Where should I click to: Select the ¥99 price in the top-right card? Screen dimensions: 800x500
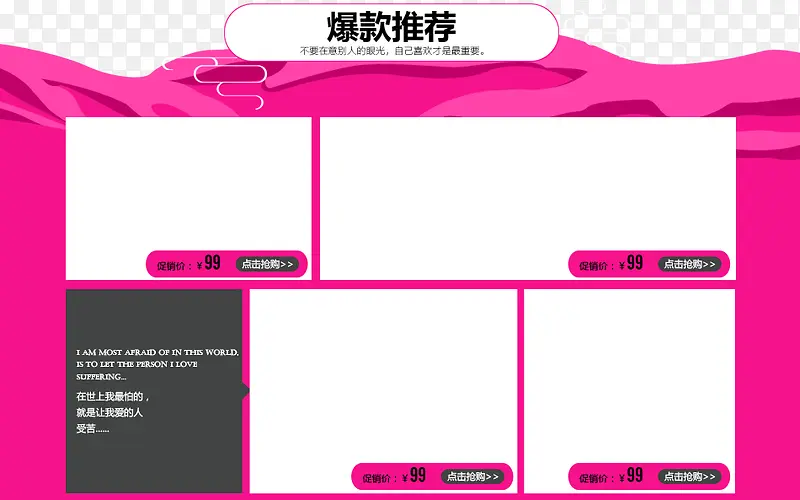click(x=631, y=263)
